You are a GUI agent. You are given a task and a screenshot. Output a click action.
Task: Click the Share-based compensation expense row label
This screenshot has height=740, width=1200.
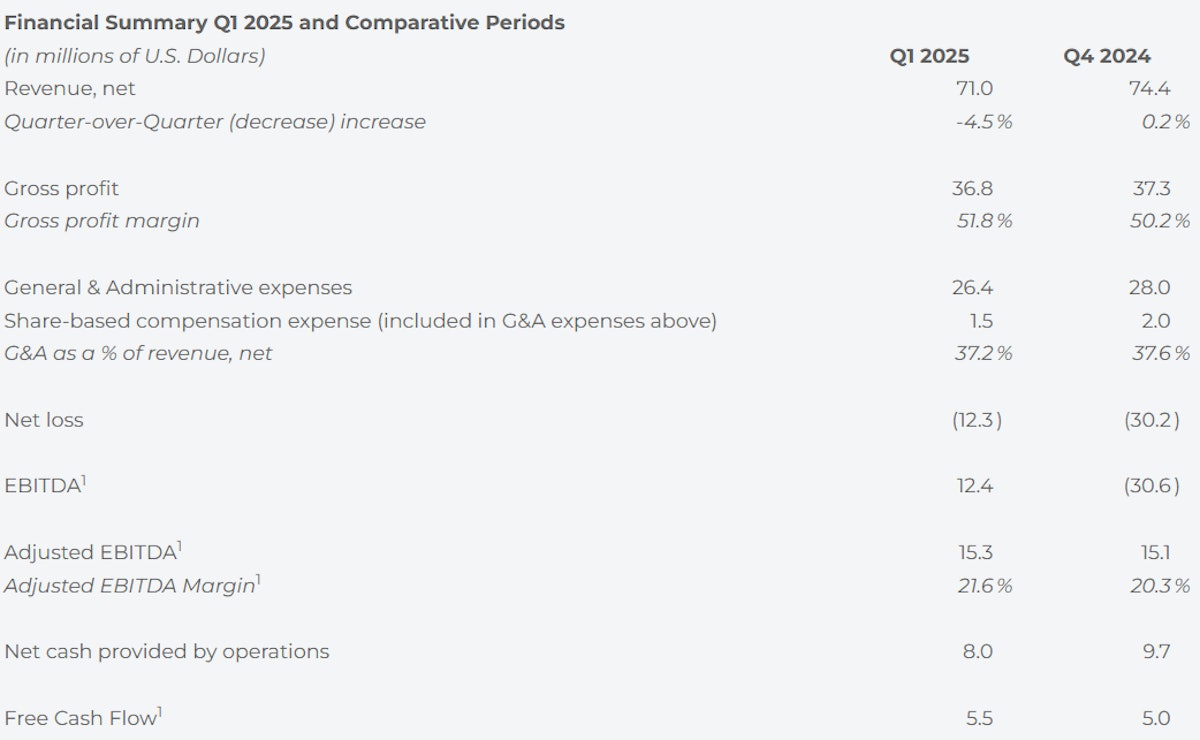click(x=361, y=321)
